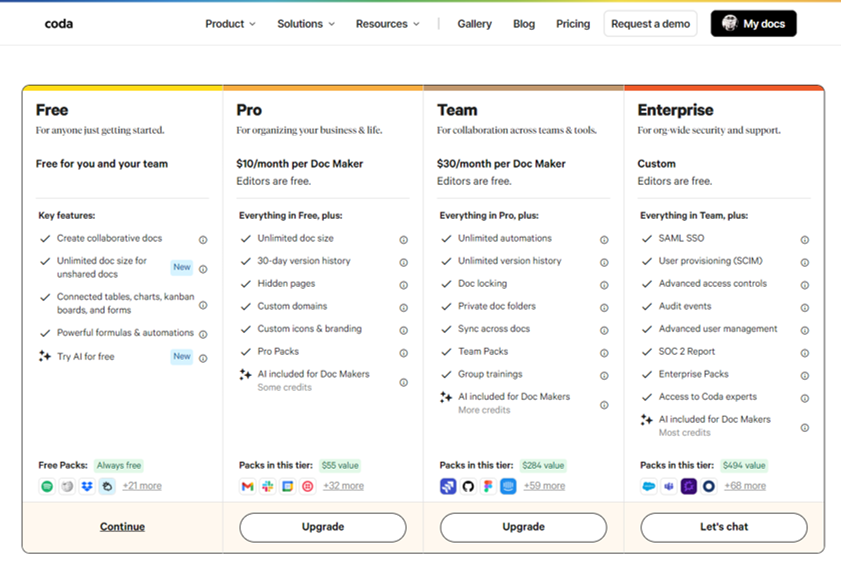Open info icon for SOC 2 Report
The height and width of the screenshot is (563, 841).
(805, 353)
